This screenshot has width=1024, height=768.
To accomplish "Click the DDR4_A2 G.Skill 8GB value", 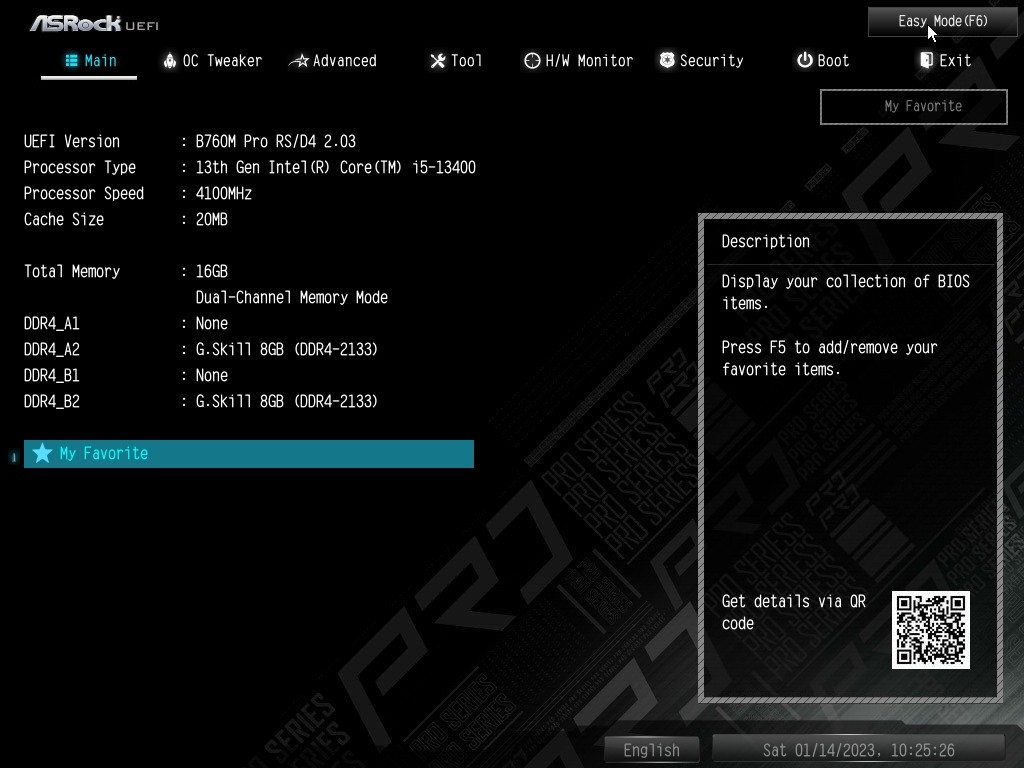I will [287, 350].
